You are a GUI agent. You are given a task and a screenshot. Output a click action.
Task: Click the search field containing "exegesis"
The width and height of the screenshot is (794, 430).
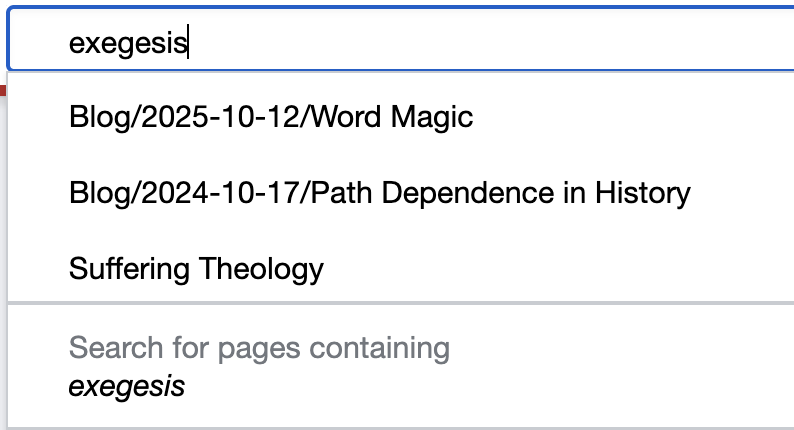click(400, 43)
